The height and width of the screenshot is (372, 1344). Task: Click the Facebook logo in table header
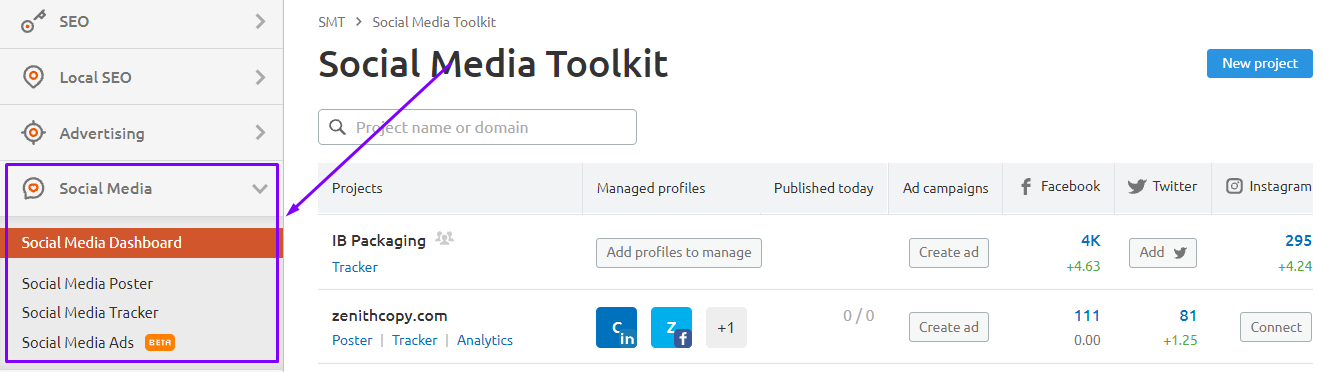[1025, 187]
